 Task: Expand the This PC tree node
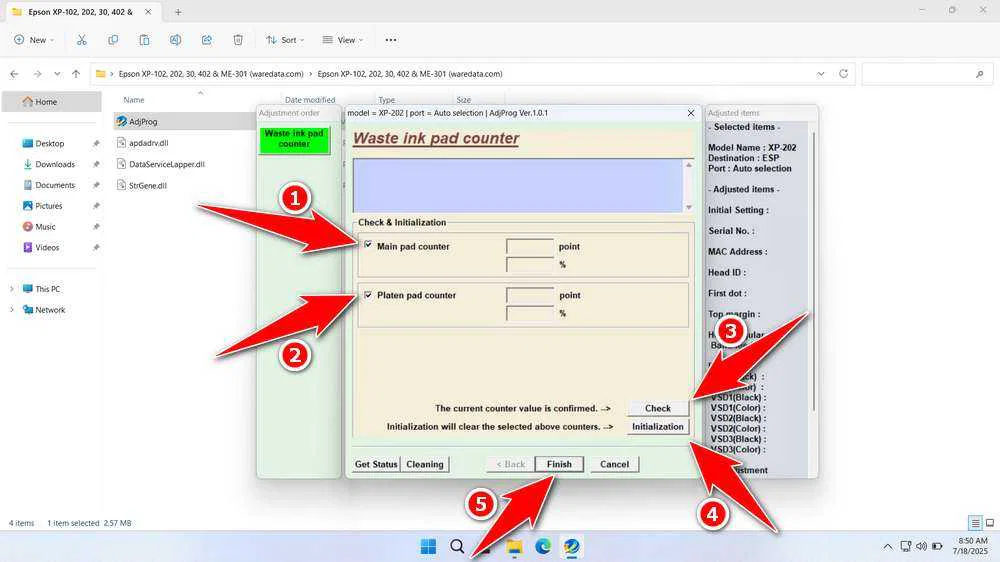pyautogui.click(x=12, y=289)
